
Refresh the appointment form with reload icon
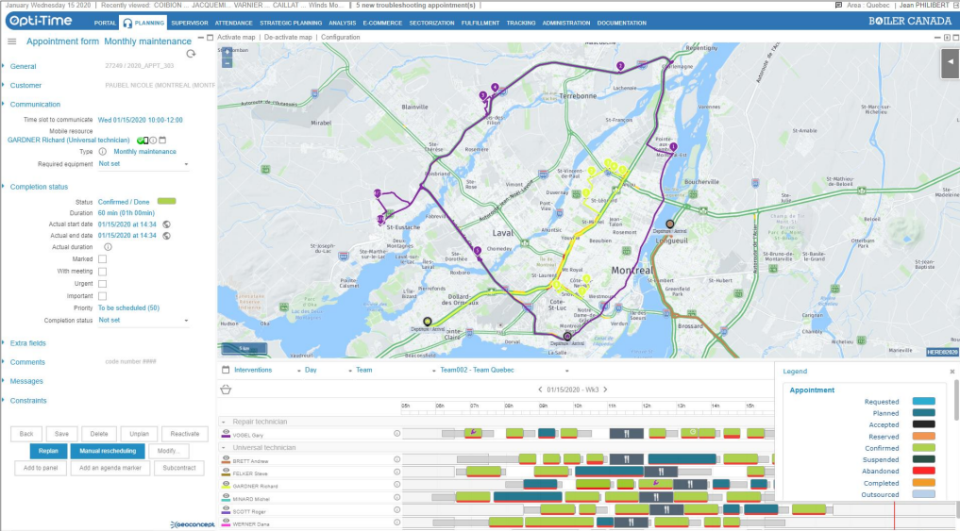191,54
